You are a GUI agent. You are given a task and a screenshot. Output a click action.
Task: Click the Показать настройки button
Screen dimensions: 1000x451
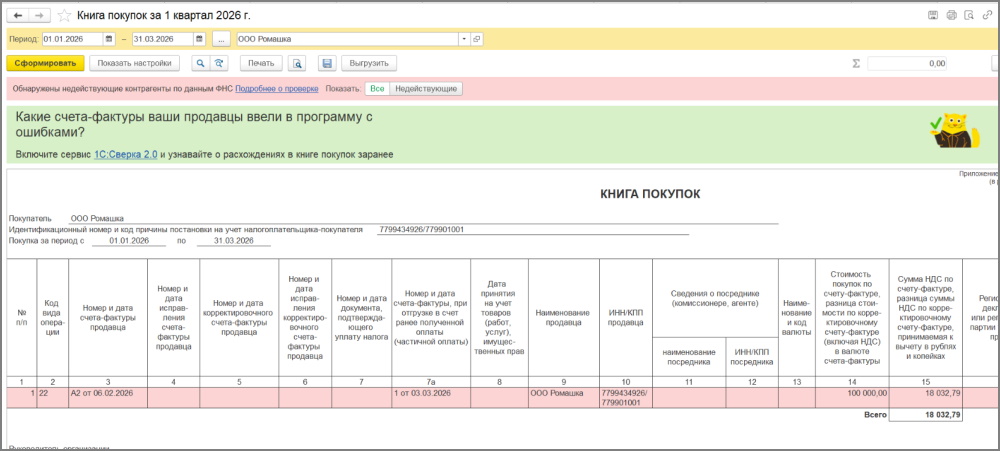point(135,63)
